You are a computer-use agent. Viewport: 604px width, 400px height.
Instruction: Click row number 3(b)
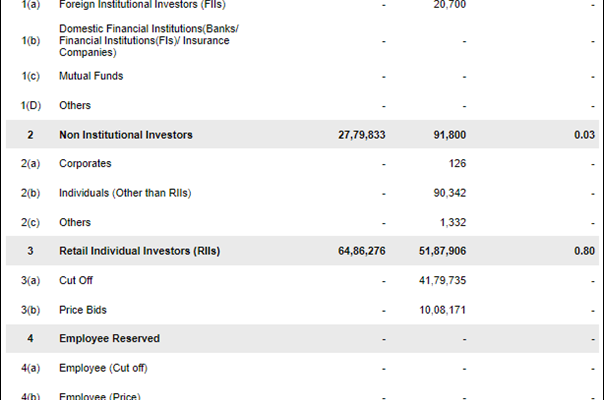(30, 310)
